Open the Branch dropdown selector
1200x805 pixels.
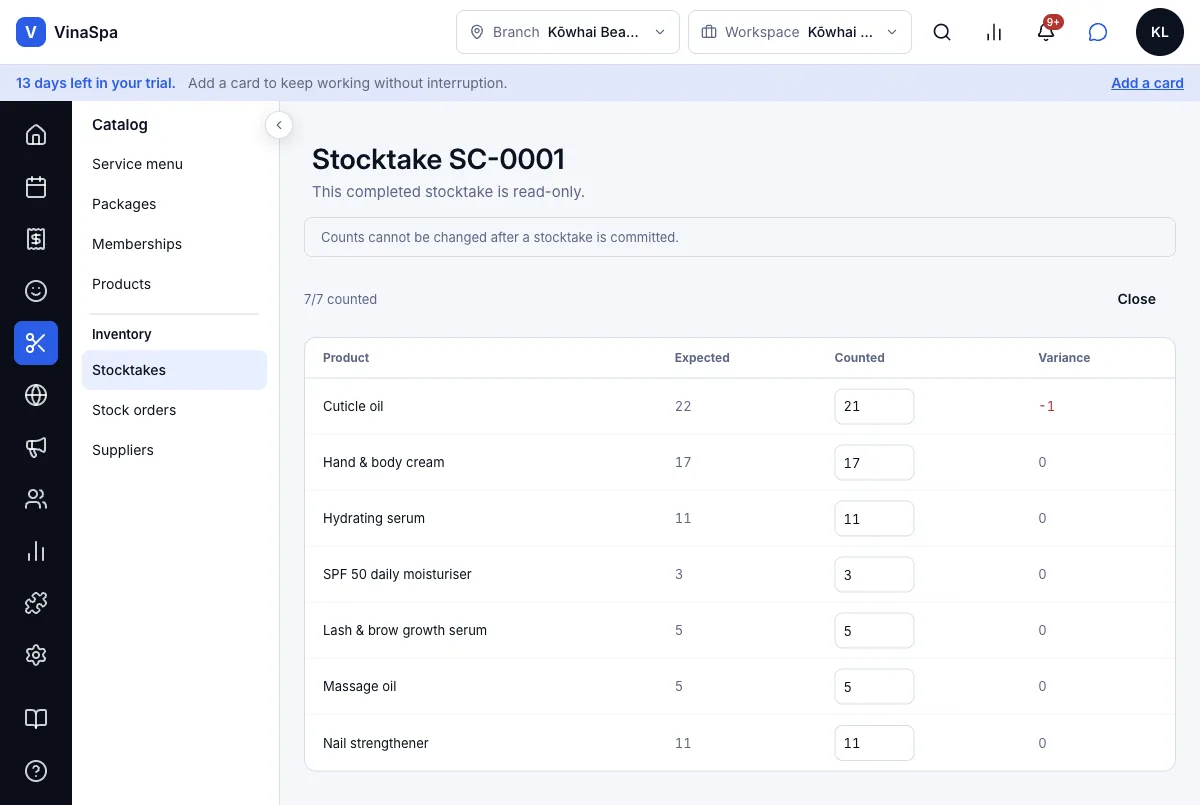(x=568, y=32)
